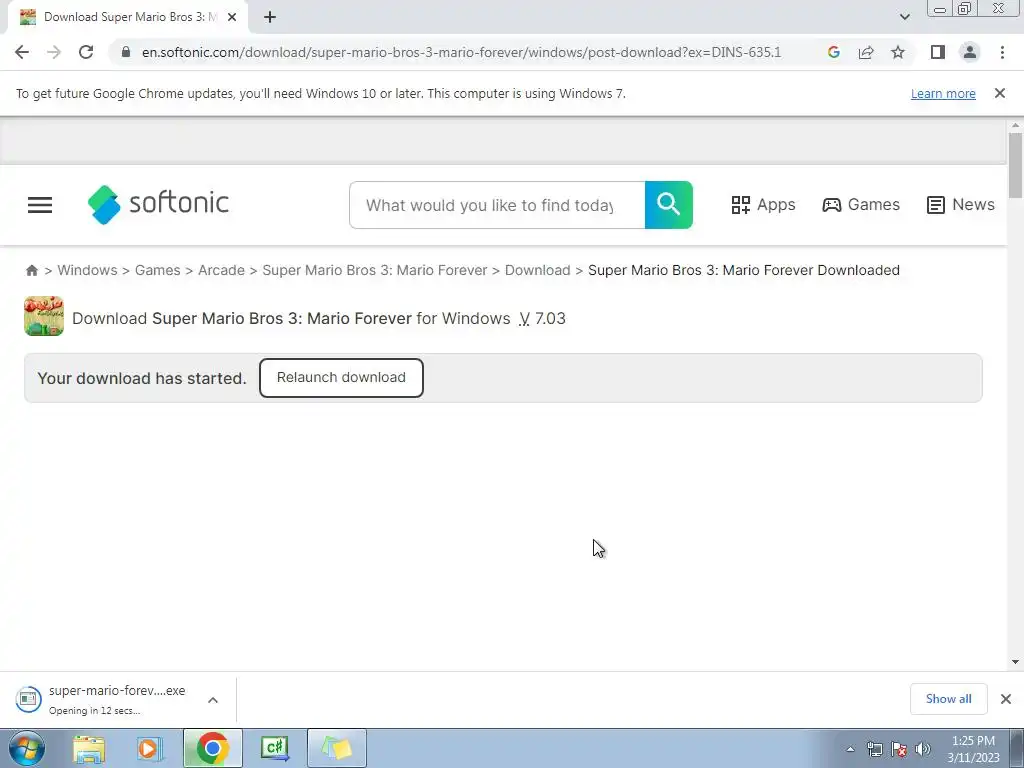The image size is (1024, 768).
Task: Open the Apps section
Action: [x=763, y=204]
